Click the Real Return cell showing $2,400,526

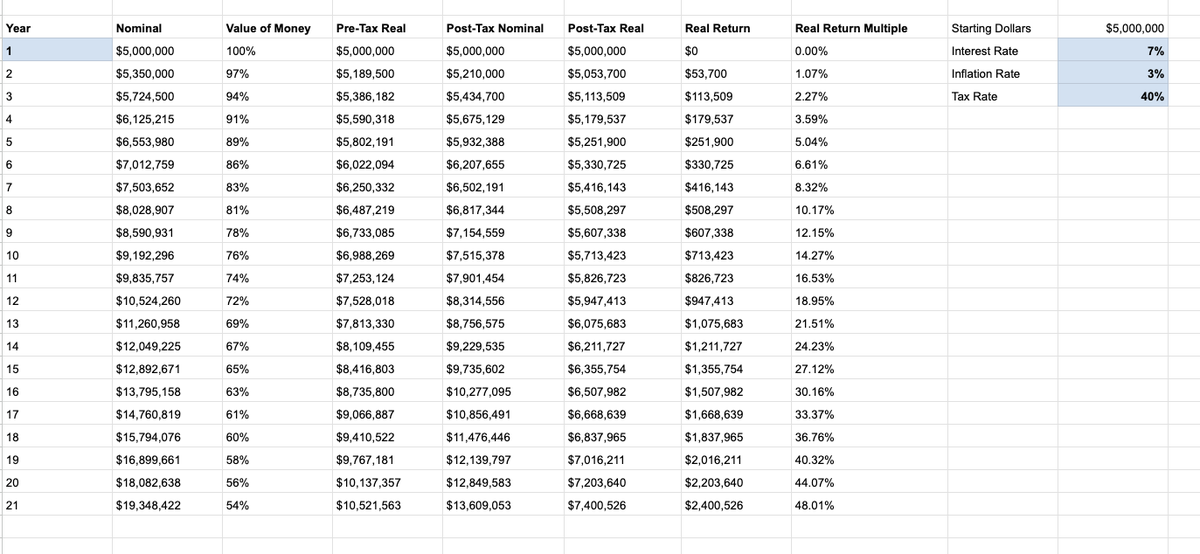point(733,505)
